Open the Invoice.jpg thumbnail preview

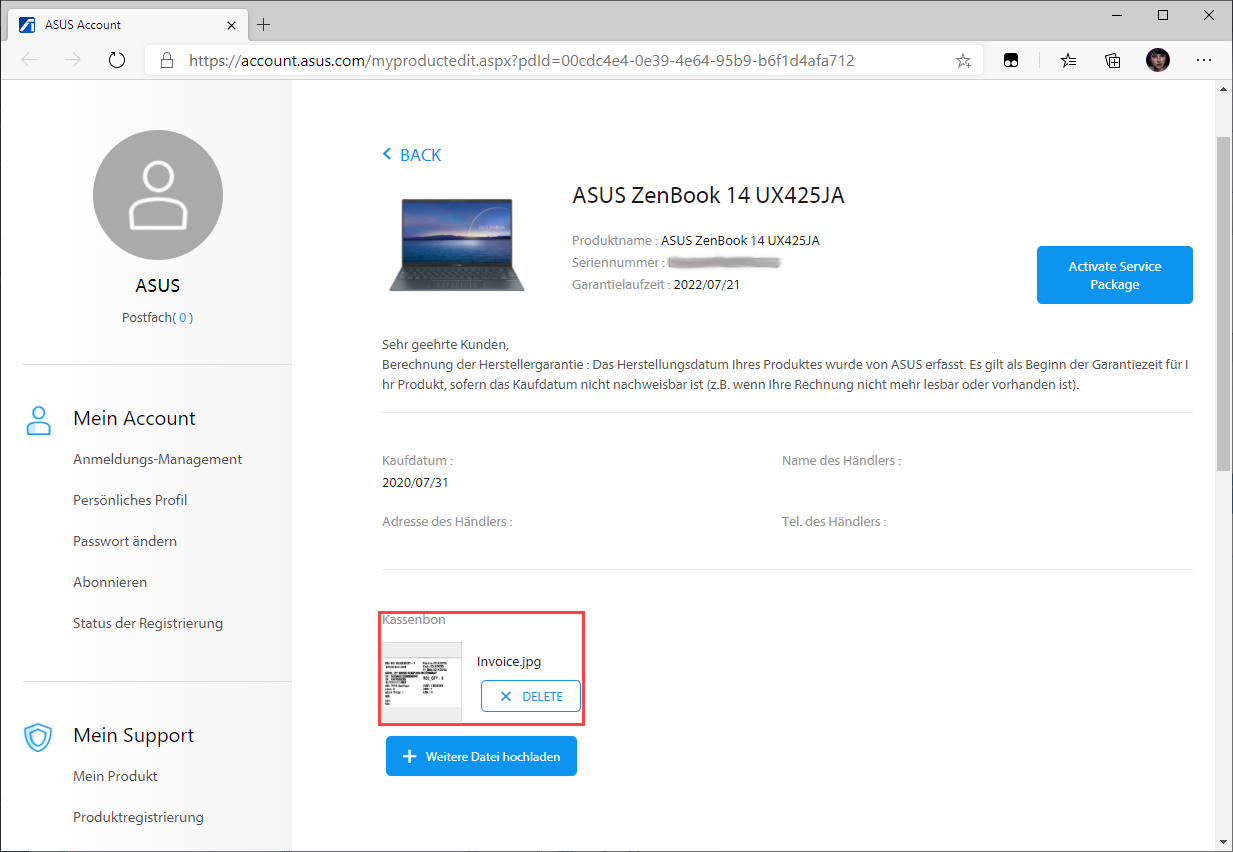pyautogui.click(x=422, y=681)
